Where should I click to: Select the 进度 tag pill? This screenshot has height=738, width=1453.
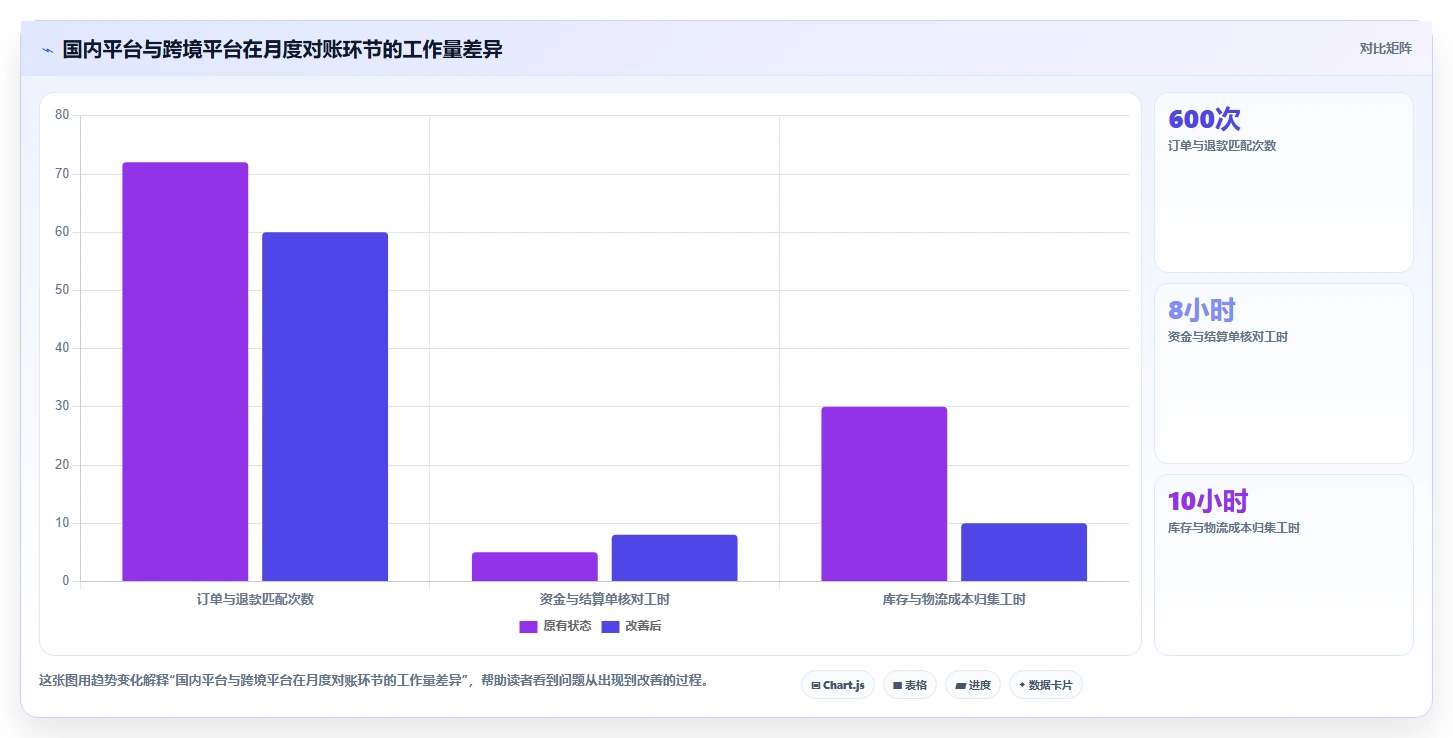pyautogui.click(x=973, y=685)
